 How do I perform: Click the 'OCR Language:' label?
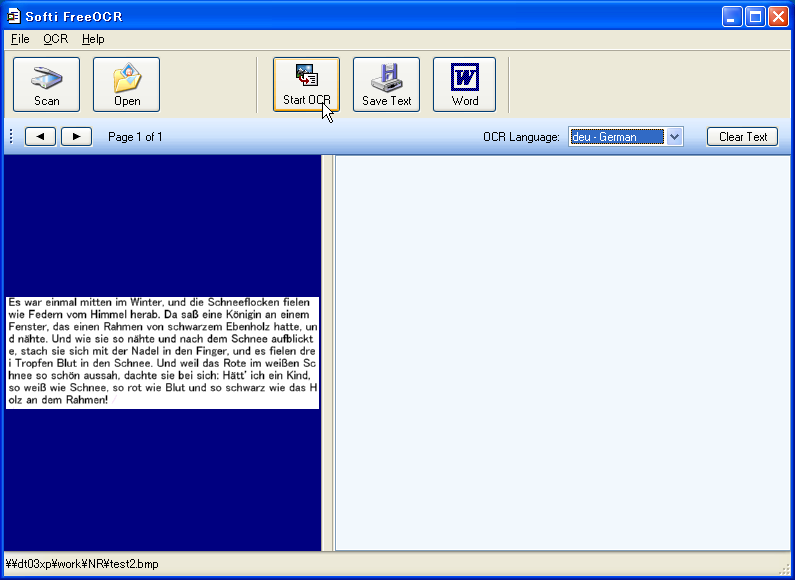[521, 137]
